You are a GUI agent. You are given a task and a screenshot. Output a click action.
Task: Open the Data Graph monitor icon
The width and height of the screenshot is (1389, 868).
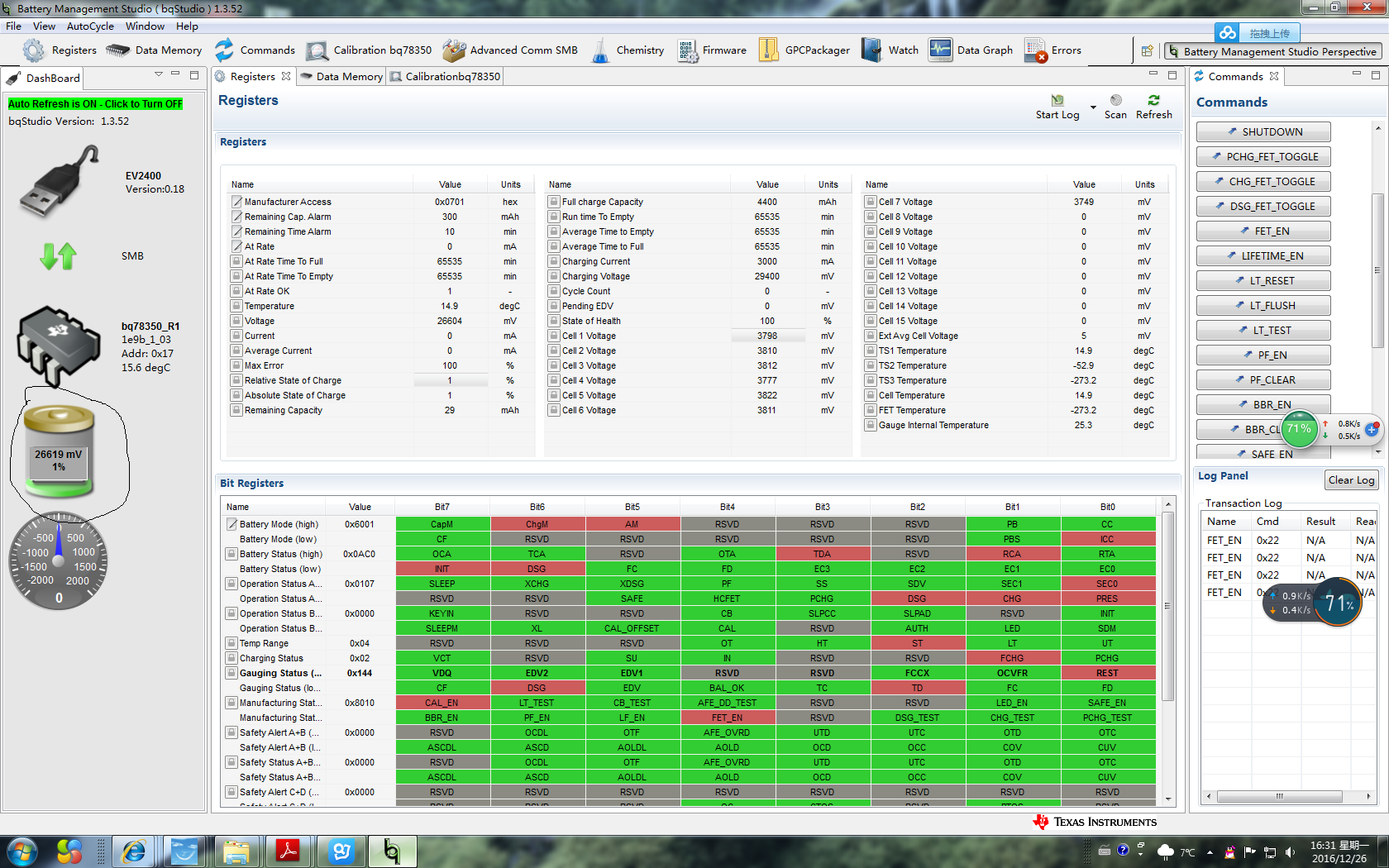[x=940, y=50]
